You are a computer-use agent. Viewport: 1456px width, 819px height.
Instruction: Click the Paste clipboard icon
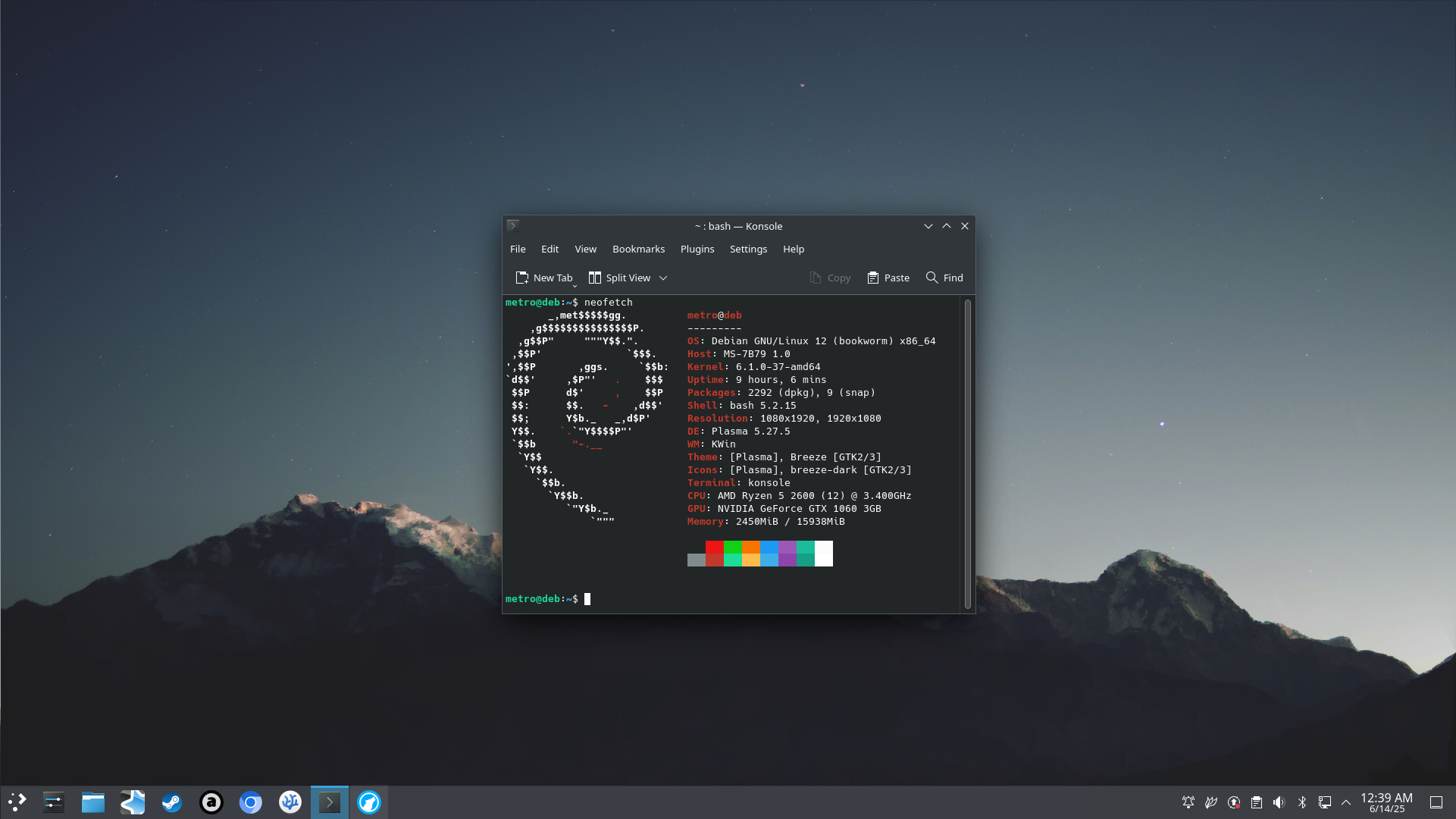(873, 278)
